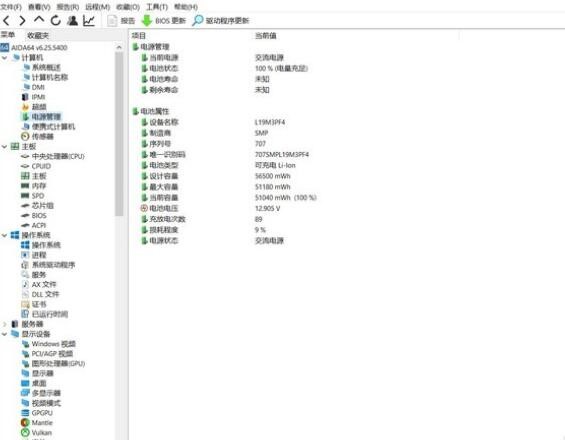Click the 当前值 column header
The image size is (565, 440).
(x=266, y=35)
